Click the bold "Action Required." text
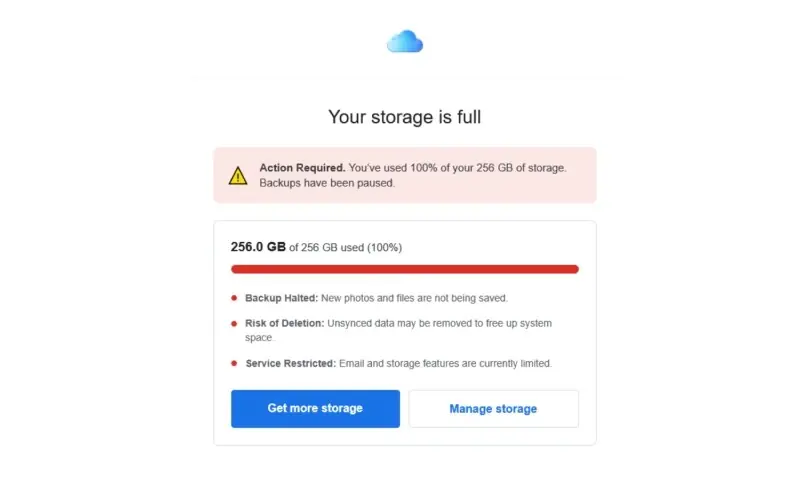The height and width of the screenshot is (480, 800). click(x=302, y=168)
